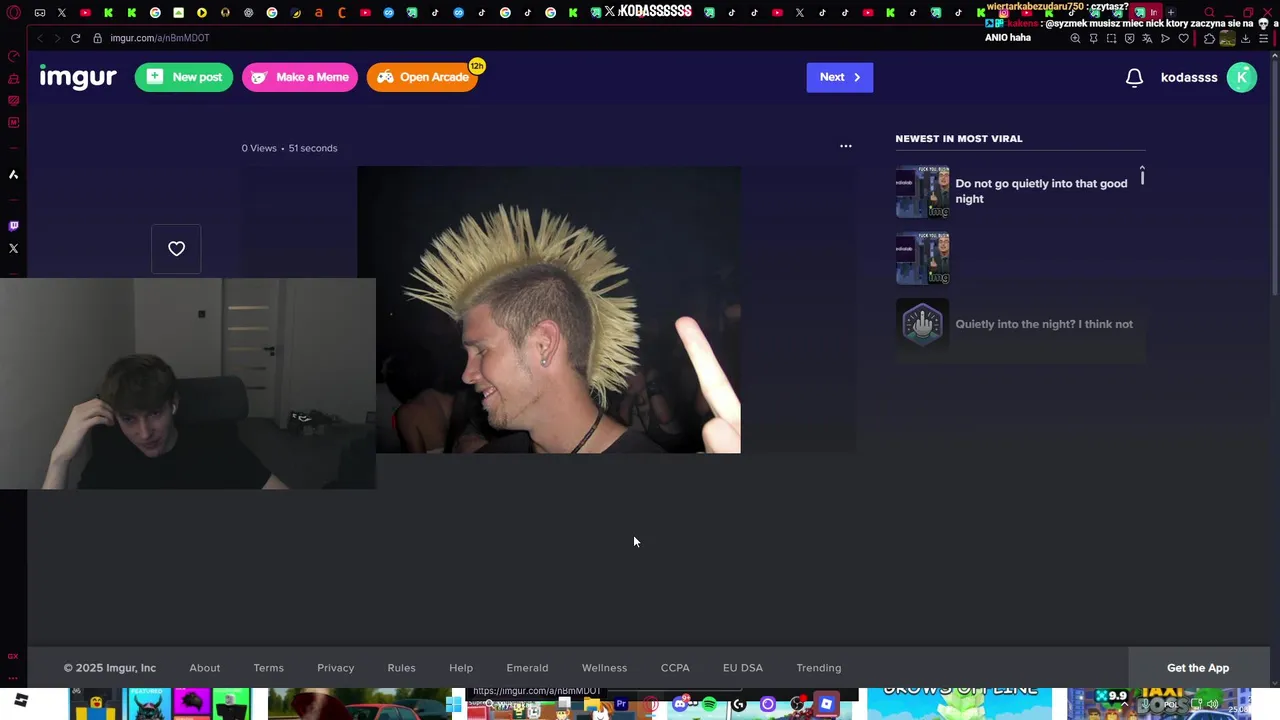The height and width of the screenshot is (720, 1280).
Task: Go forward in browser history
Action: pyautogui.click(x=57, y=38)
